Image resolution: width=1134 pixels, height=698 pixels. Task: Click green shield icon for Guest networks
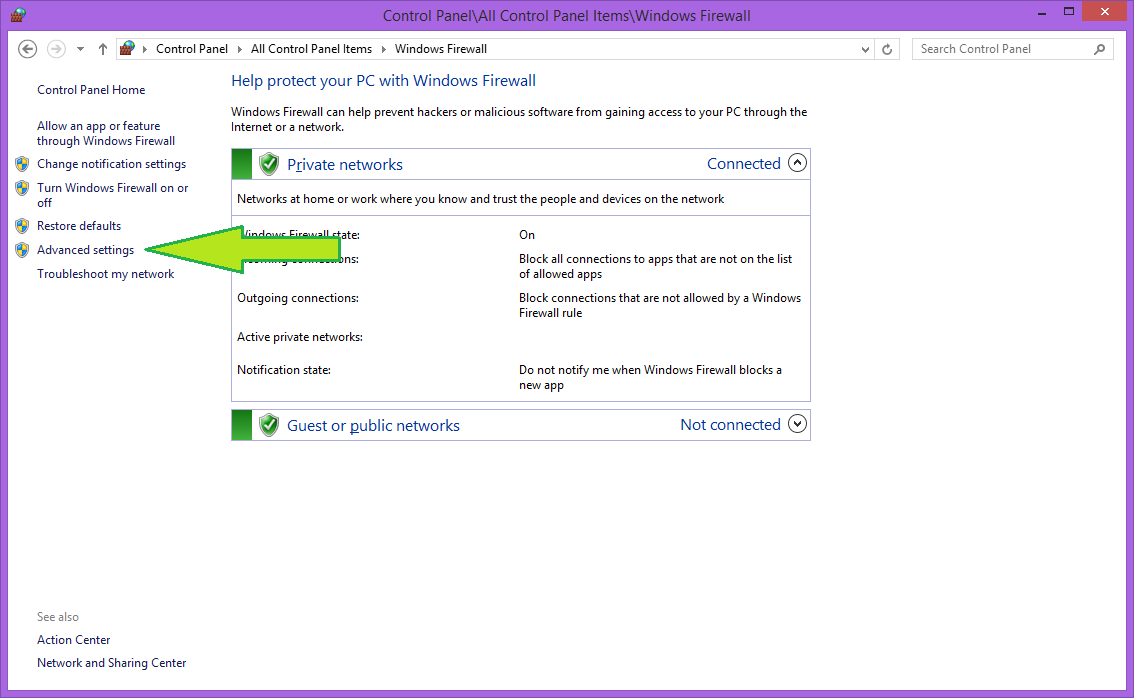(269, 425)
